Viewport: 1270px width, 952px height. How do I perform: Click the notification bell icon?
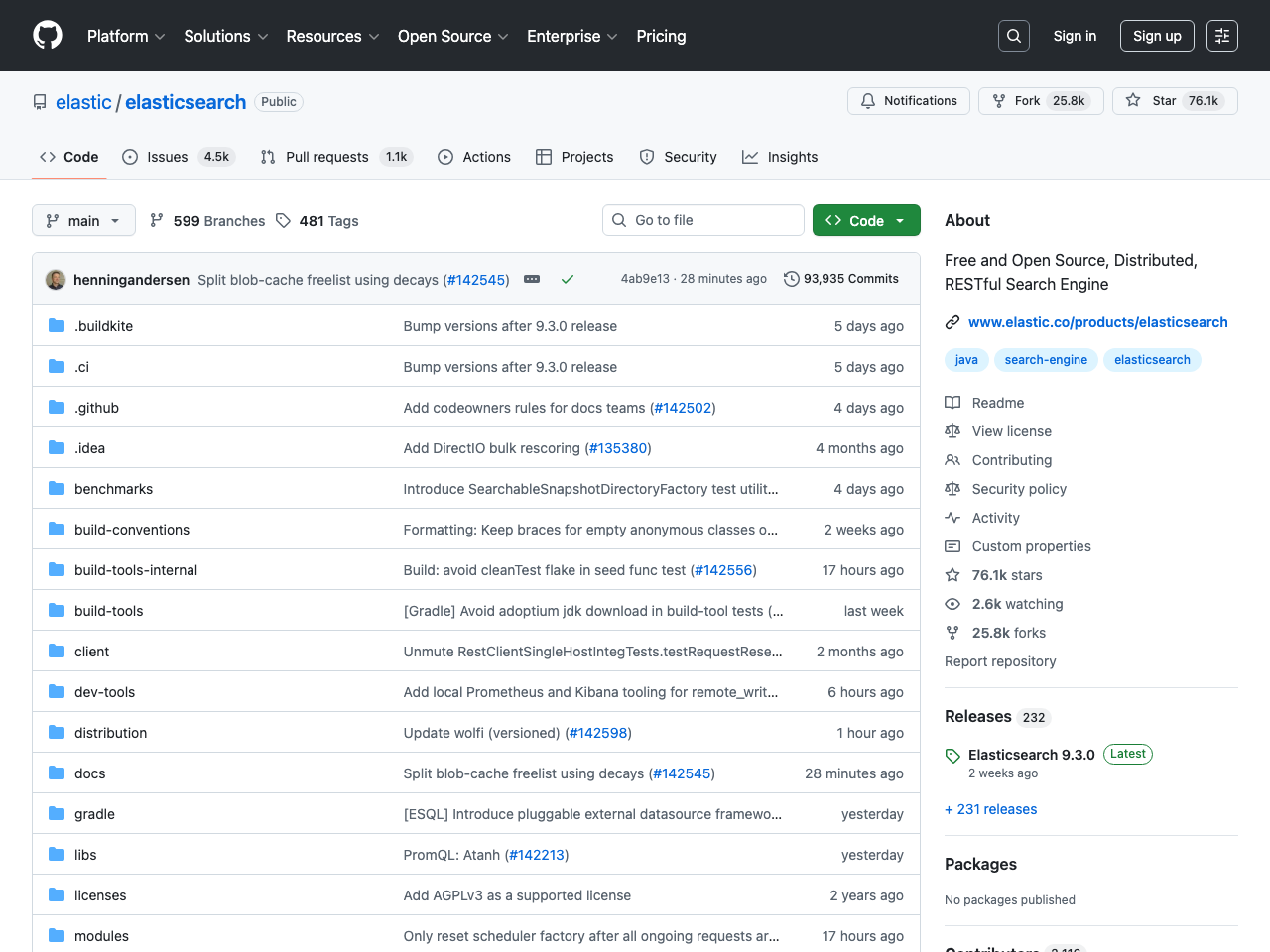click(x=867, y=100)
